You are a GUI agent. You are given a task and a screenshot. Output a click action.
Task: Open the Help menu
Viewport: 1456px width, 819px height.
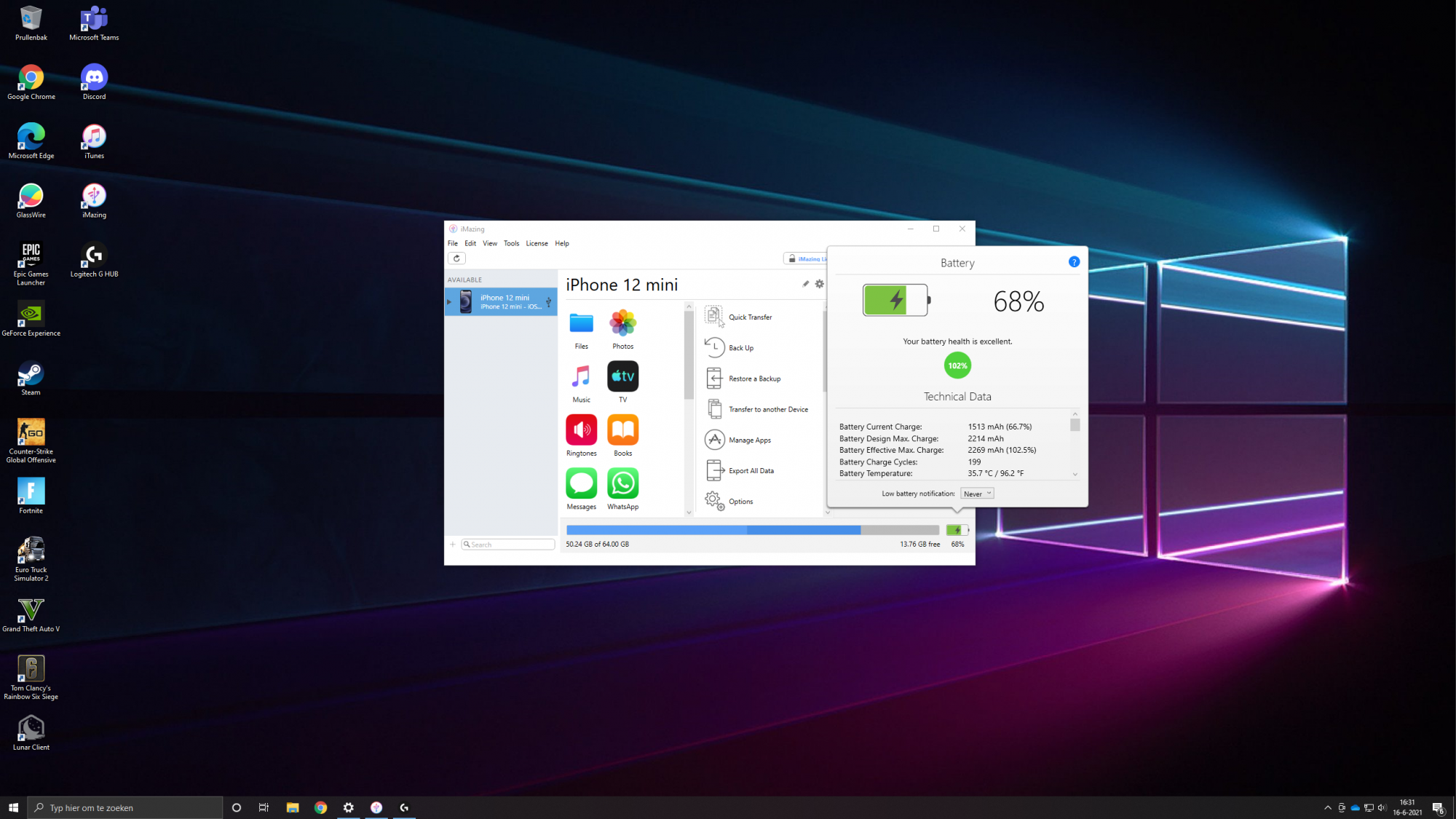pyautogui.click(x=562, y=243)
